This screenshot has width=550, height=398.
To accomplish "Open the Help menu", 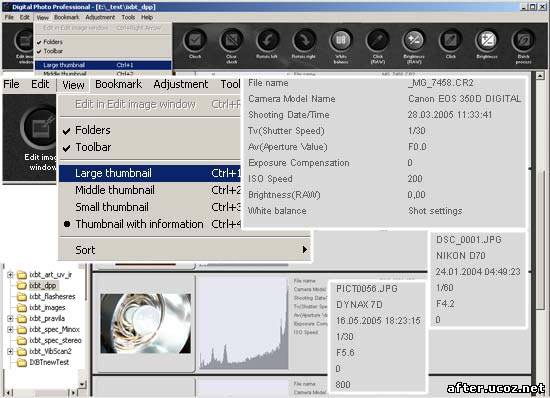I will point(147,17).
